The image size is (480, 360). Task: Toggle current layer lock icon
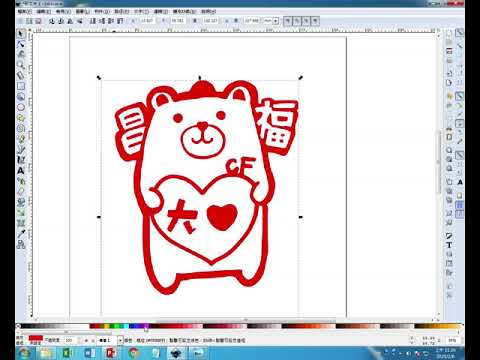click(93, 340)
